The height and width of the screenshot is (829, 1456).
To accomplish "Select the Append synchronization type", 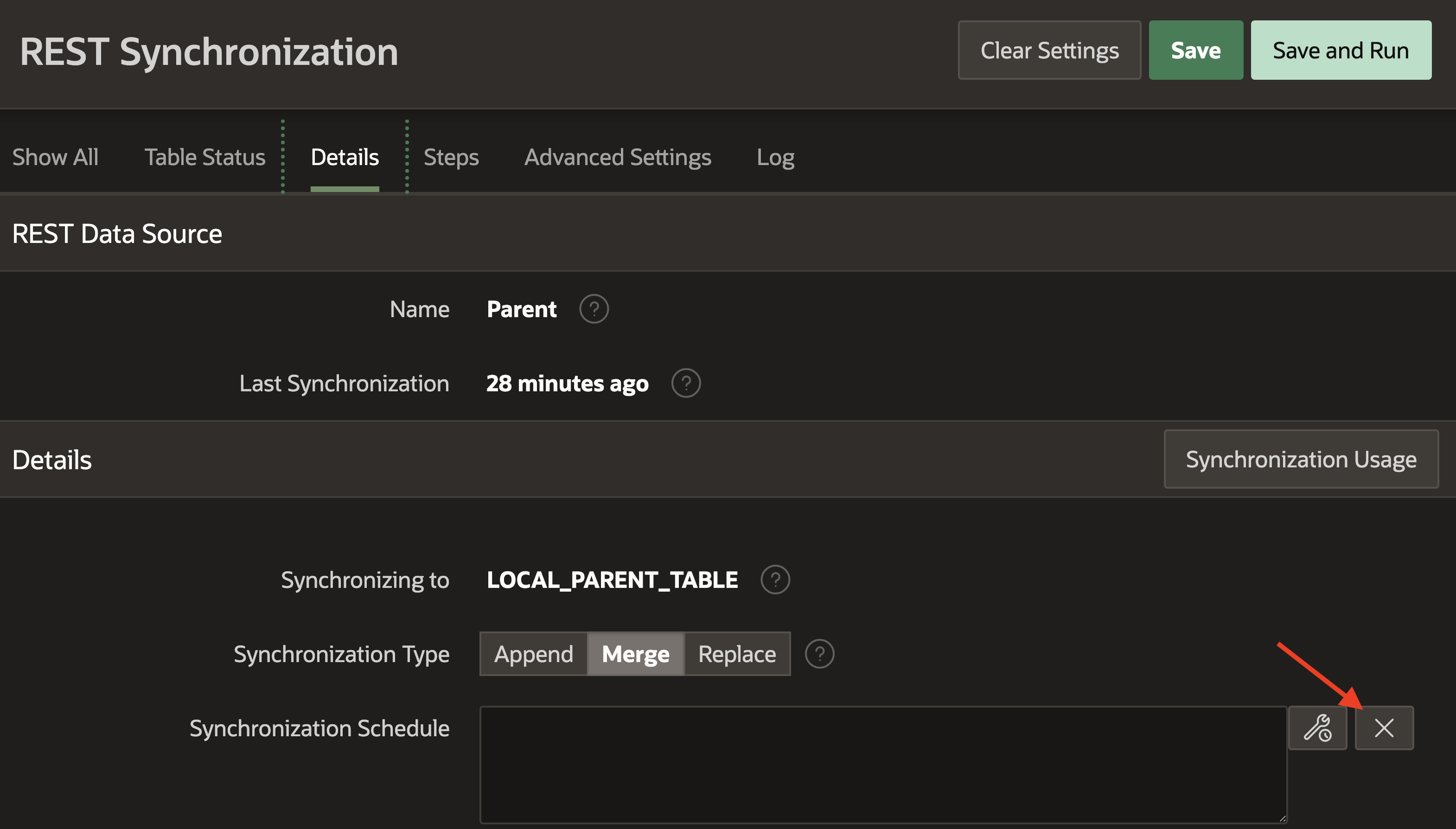I will coord(534,654).
